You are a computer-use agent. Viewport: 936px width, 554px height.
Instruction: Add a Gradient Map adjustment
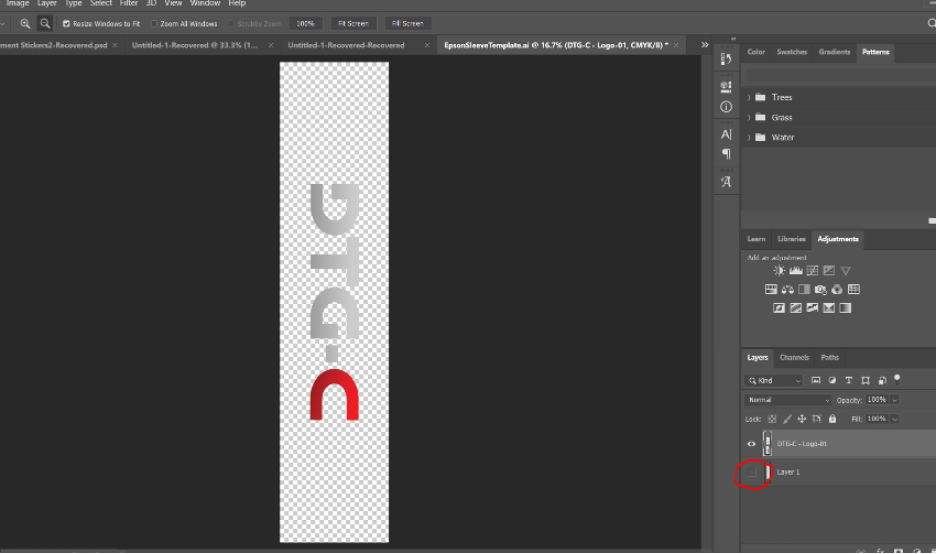(x=845, y=308)
